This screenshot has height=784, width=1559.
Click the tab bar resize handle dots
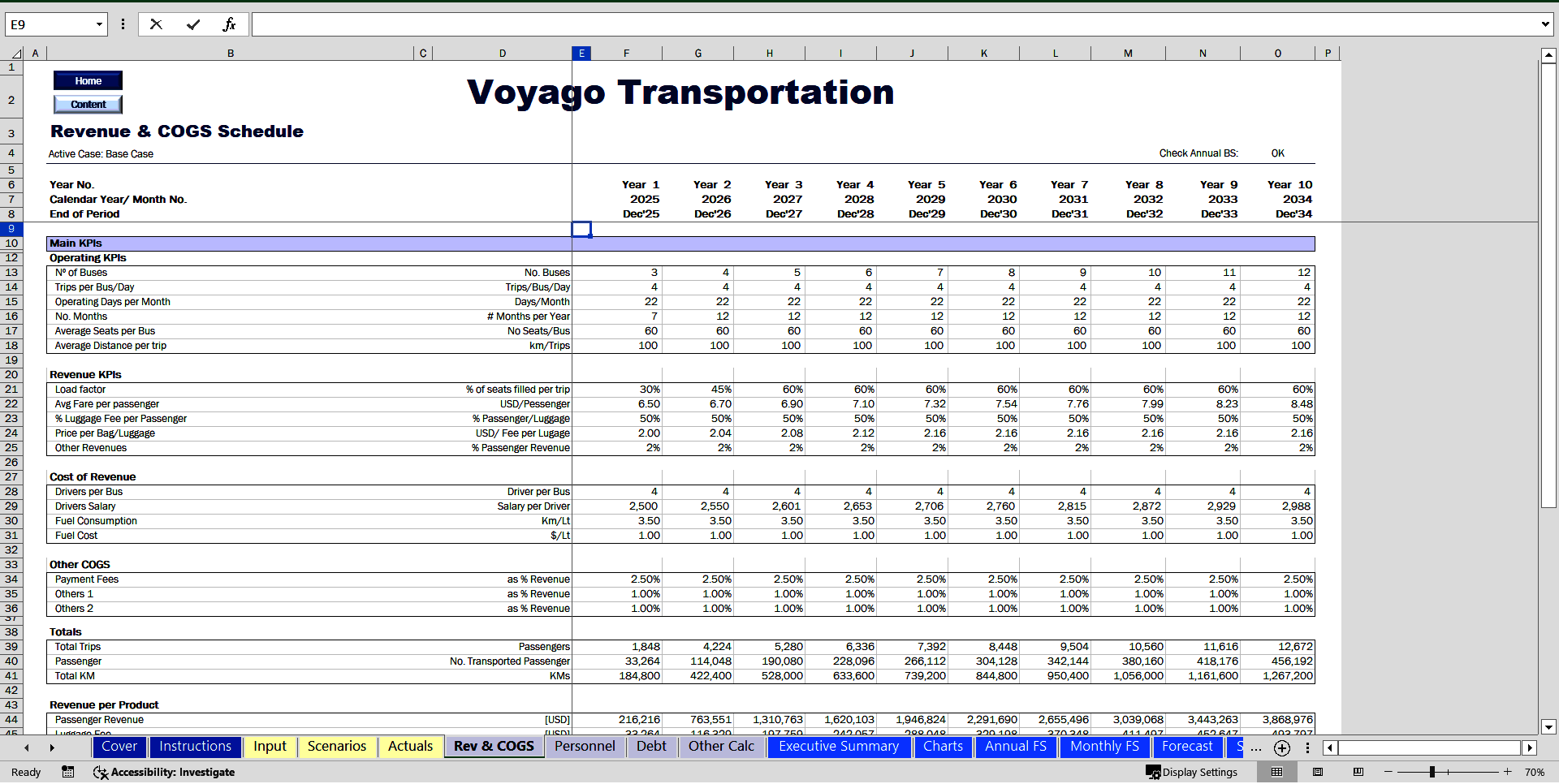(1307, 747)
